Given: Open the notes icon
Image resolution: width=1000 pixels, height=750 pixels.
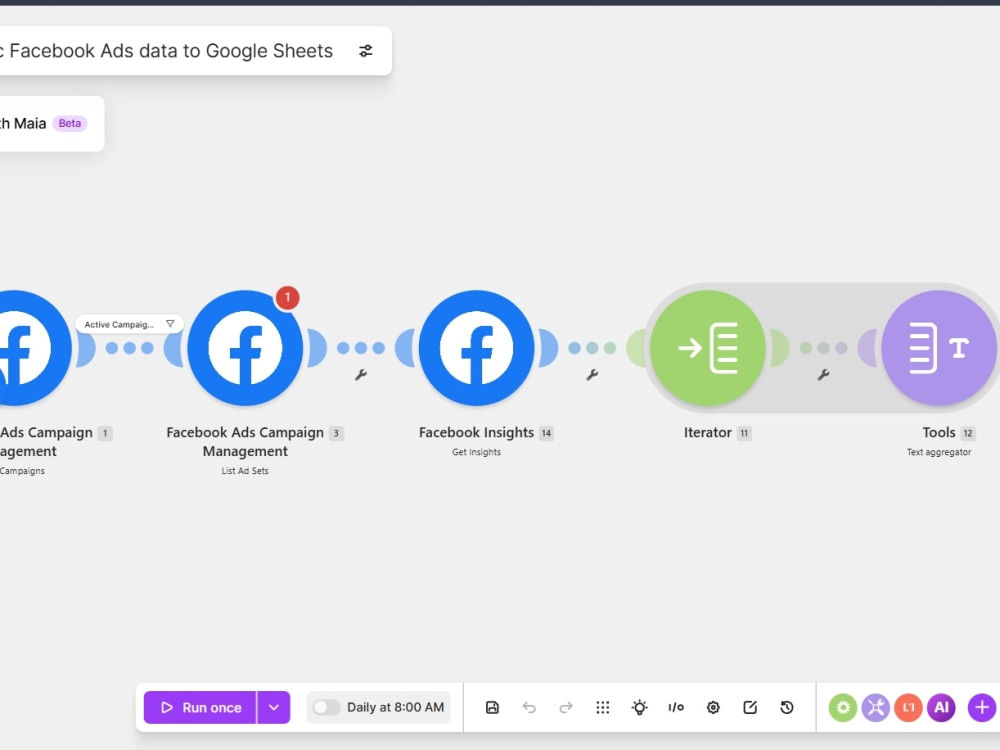Looking at the screenshot, I should point(750,707).
